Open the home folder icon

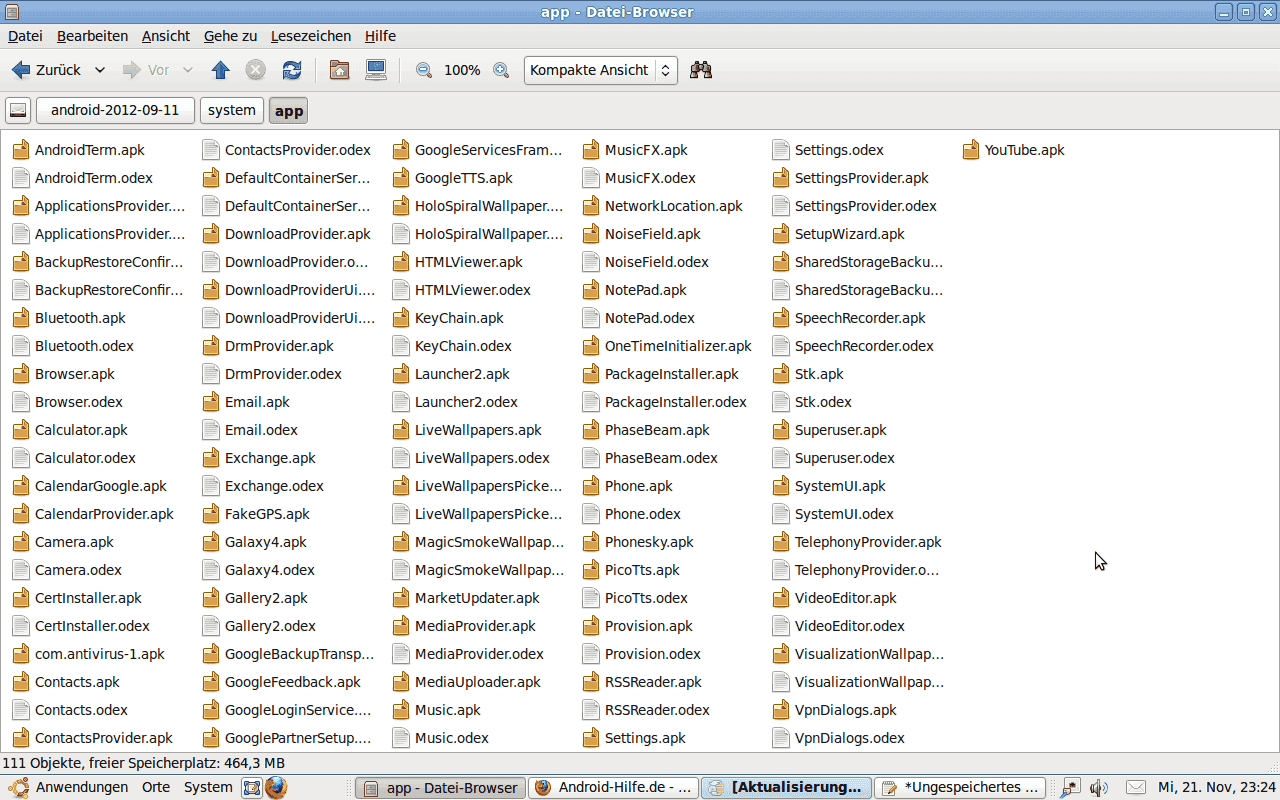340,70
